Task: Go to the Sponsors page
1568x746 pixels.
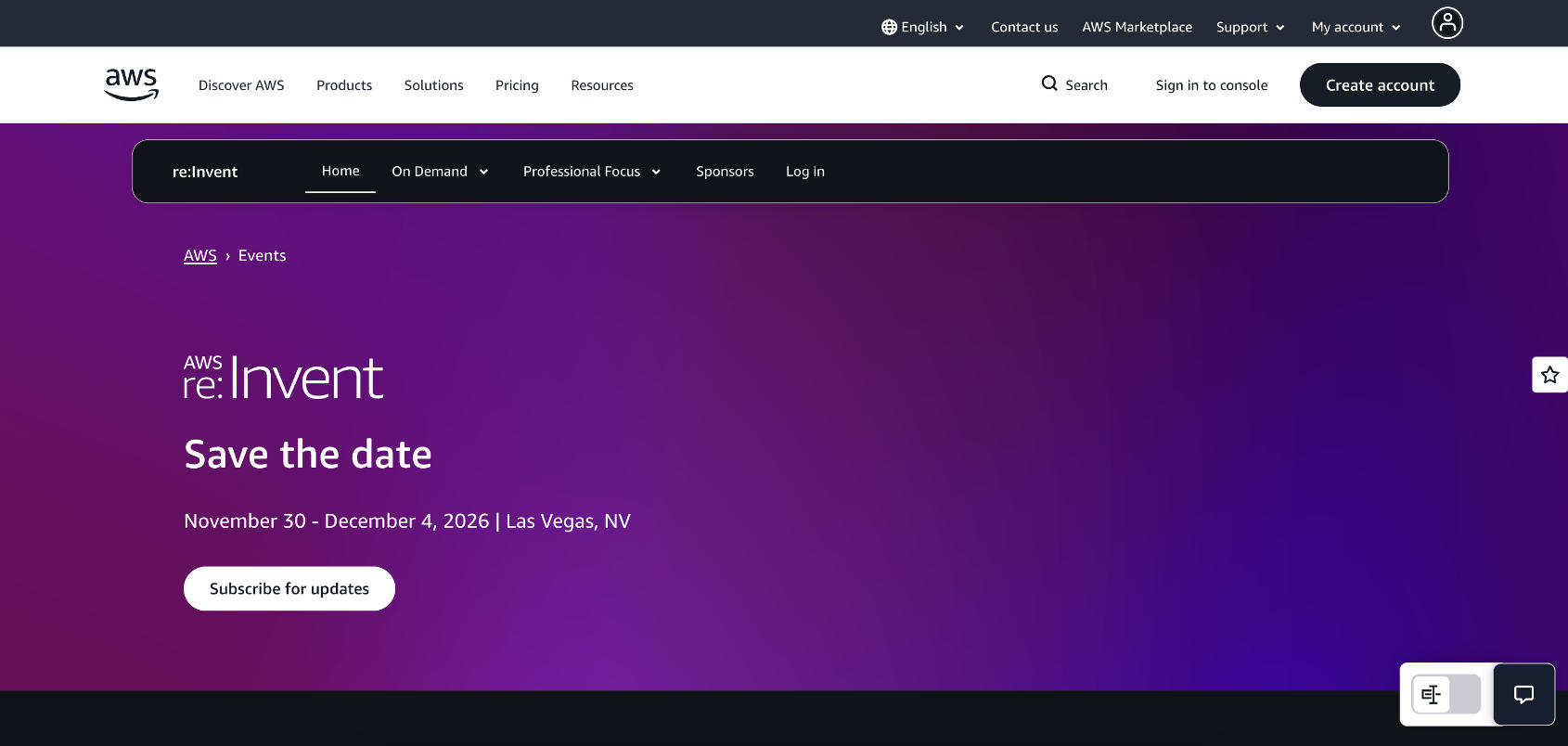Action: (725, 172)
